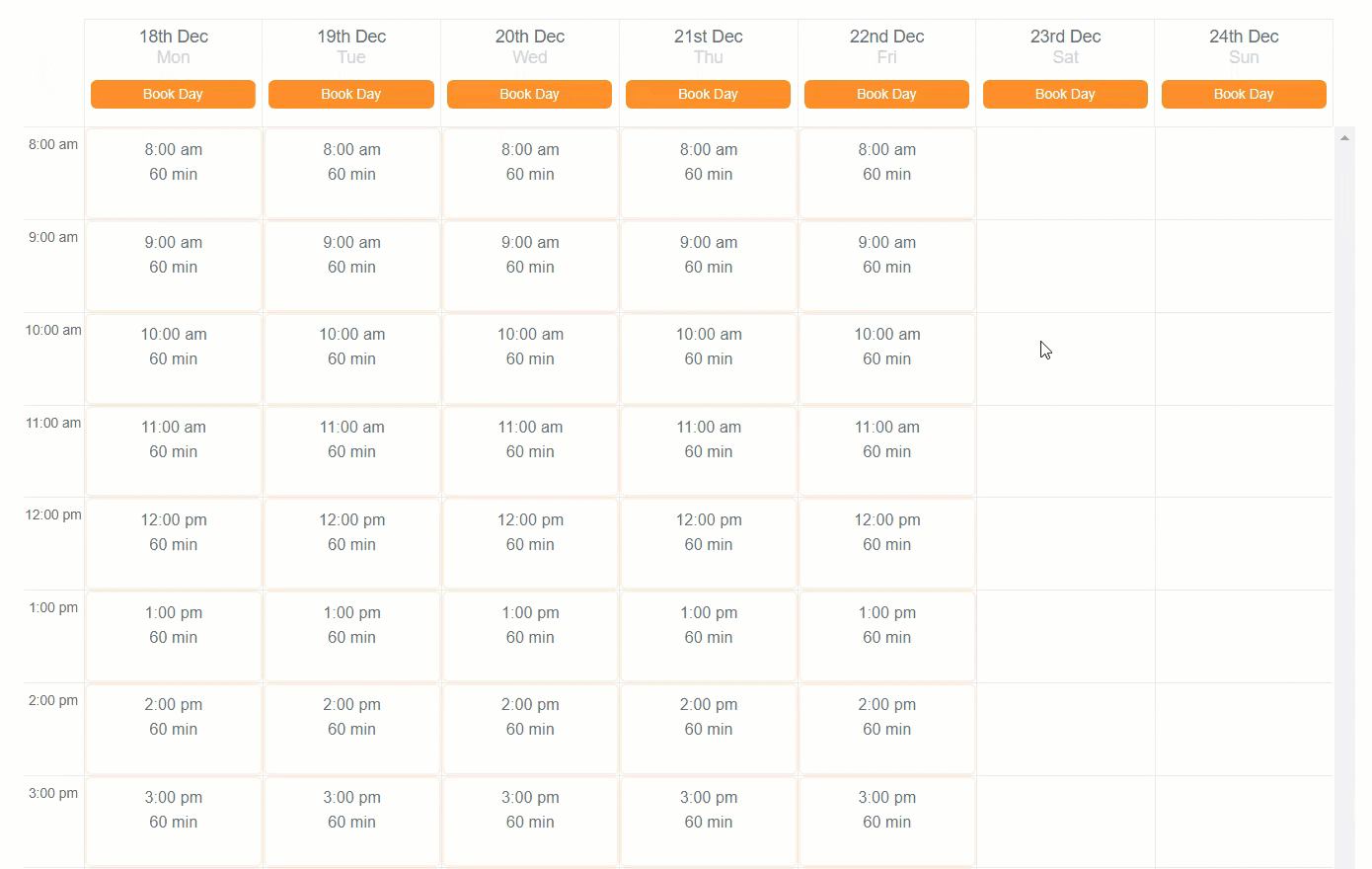
Task: Choose the 9:00 am slot on Tuesday 19th
Action: coord(352,266)
